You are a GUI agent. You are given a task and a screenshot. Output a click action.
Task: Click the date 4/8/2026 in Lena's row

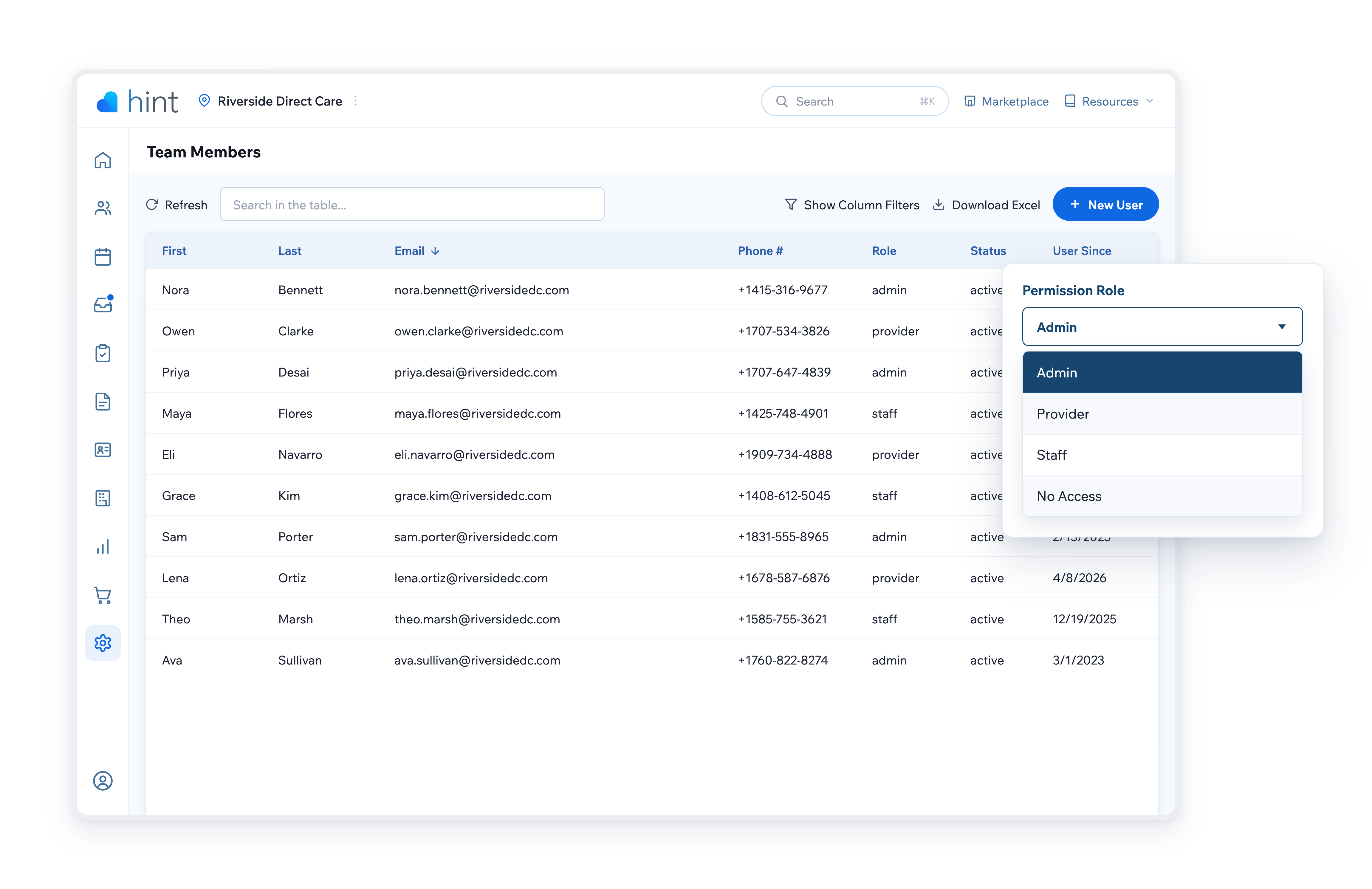[1079, 578]
